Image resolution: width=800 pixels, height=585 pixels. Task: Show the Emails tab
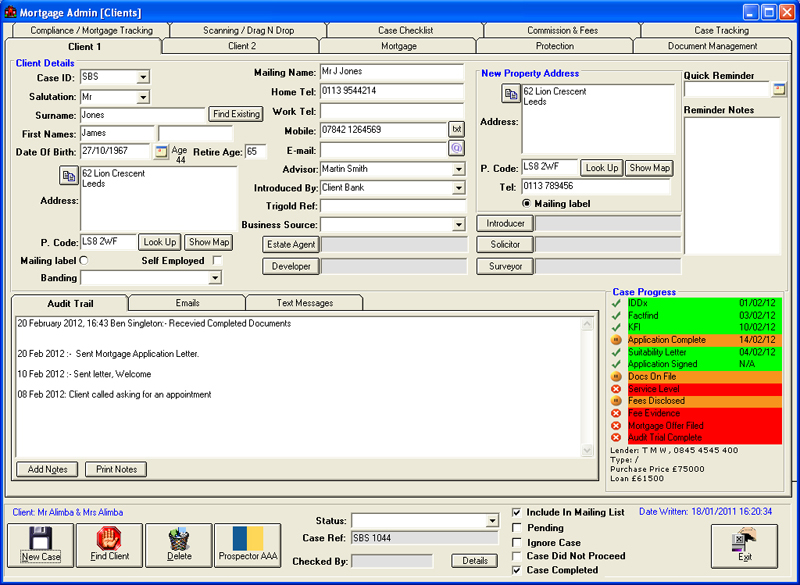click(x=187, y=303)
